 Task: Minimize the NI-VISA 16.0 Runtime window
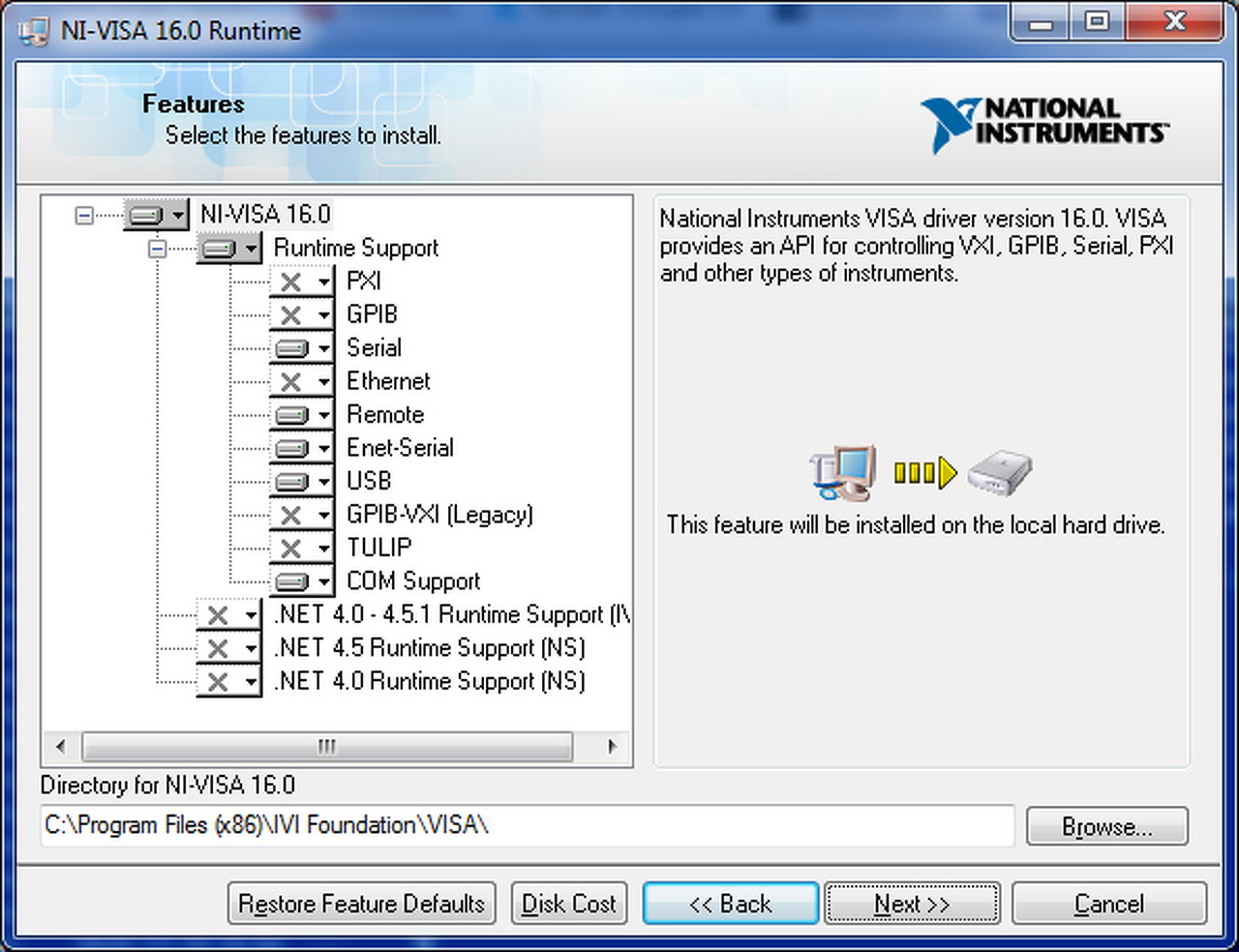[1042, 23]
